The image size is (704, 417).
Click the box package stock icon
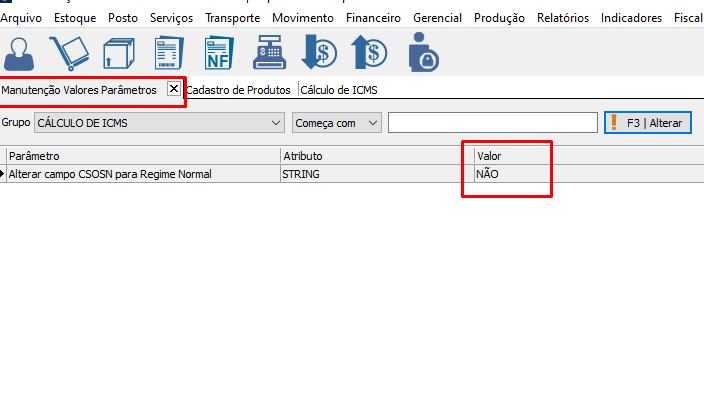pos(118,53)
